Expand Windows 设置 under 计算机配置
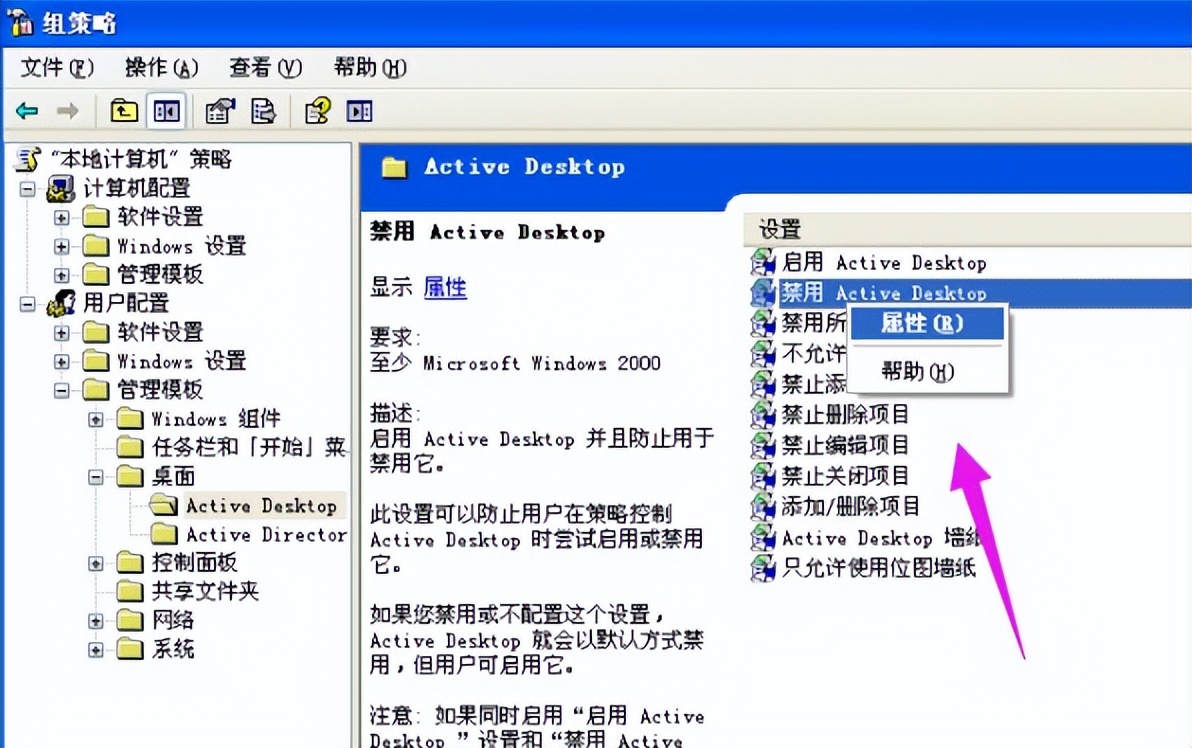 click(62, 246)
